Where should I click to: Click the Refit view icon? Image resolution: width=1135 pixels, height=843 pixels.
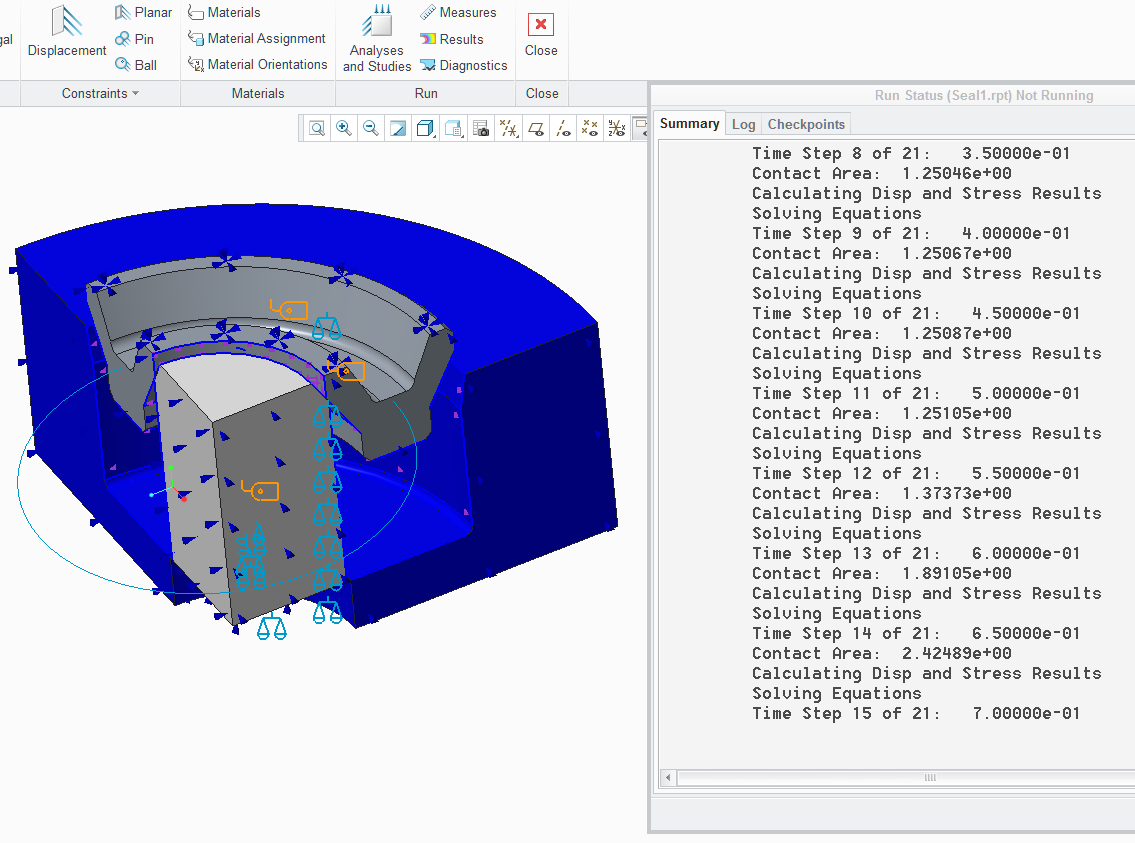(317, 129)
